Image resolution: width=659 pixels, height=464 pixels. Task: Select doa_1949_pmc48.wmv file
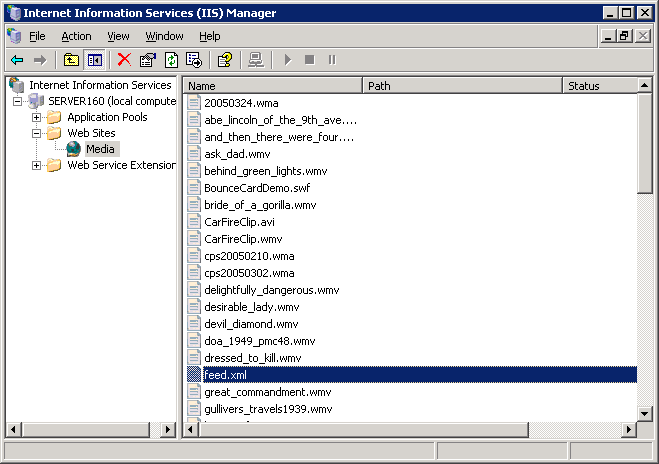260,341
